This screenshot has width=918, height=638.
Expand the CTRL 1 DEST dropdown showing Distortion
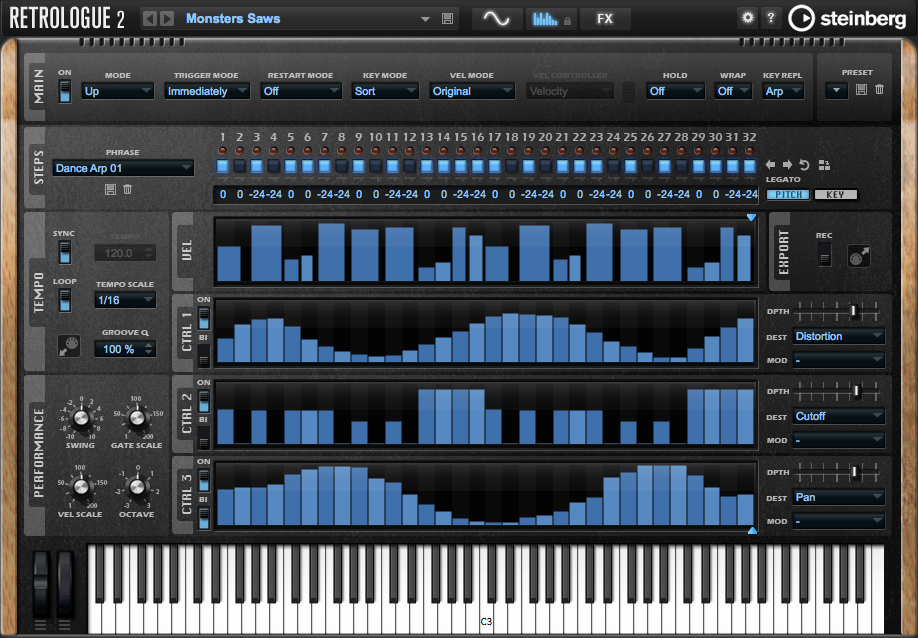[x=838, y=337]
